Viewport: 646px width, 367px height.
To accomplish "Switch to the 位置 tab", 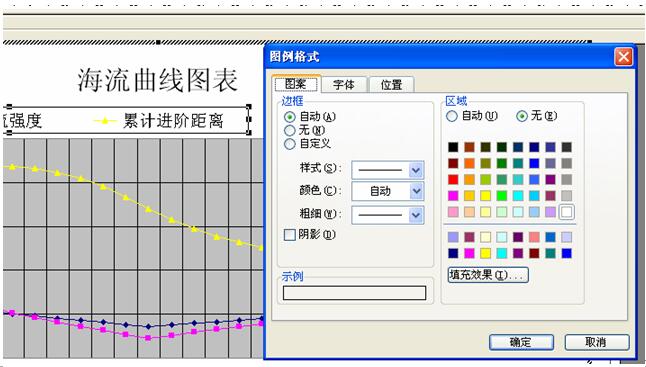I will pos(391,85).
